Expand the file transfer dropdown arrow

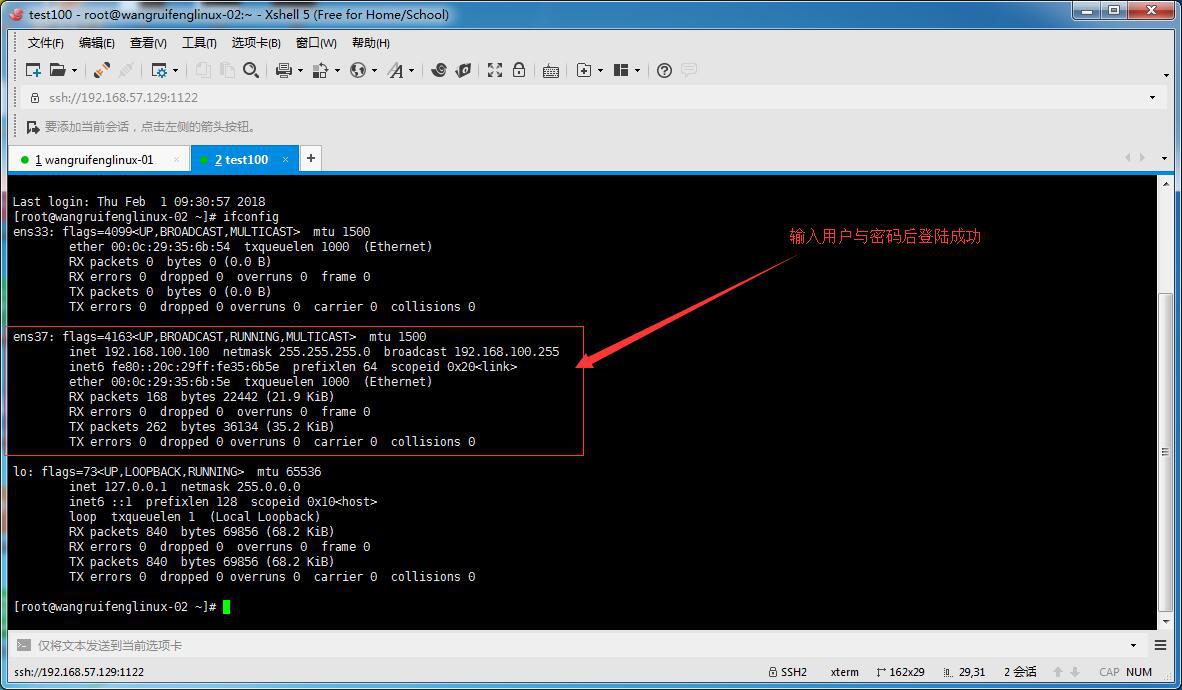coord(337,70)
